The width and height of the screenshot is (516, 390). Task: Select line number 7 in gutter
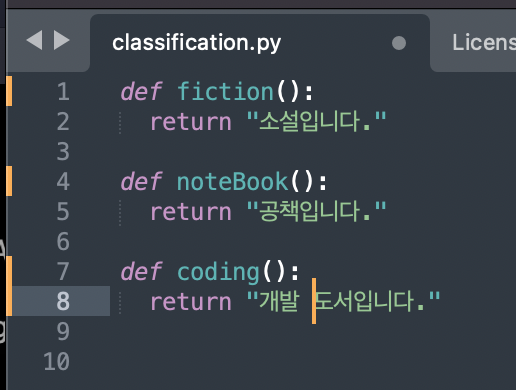pos(63,271)
